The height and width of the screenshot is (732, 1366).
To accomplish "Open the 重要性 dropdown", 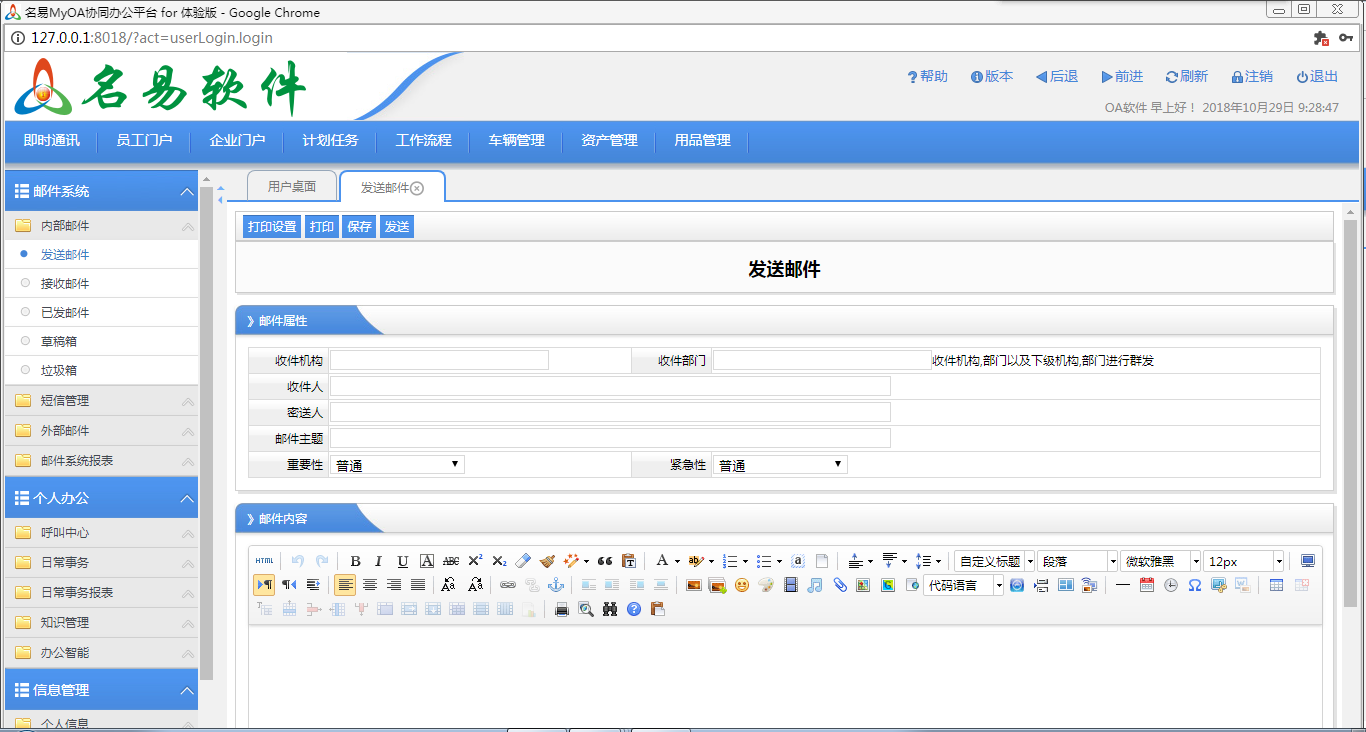I will pos(397,465).
